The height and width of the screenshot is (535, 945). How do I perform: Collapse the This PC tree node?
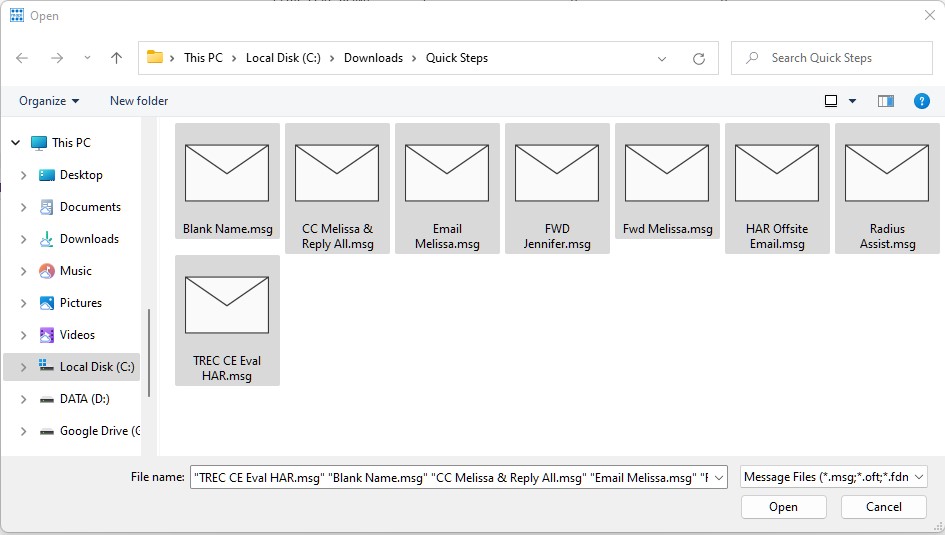point(16,143)
